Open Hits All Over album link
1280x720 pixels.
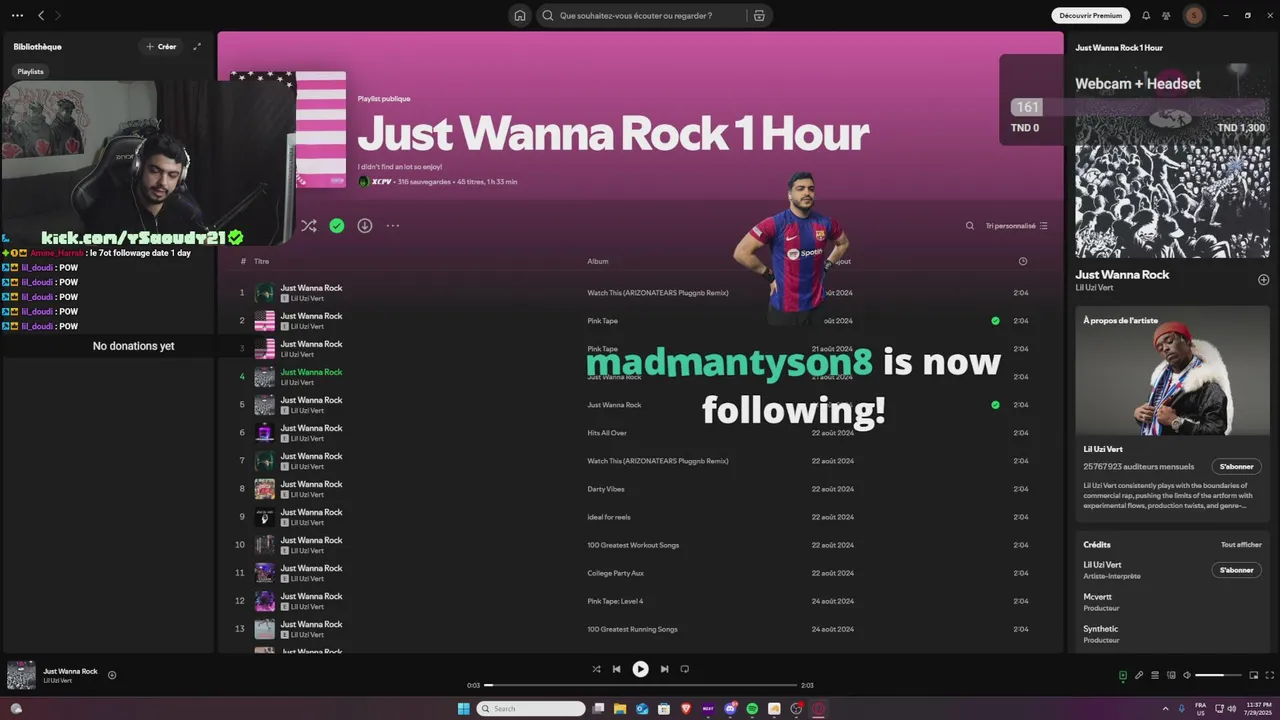(x=607, y=433)
